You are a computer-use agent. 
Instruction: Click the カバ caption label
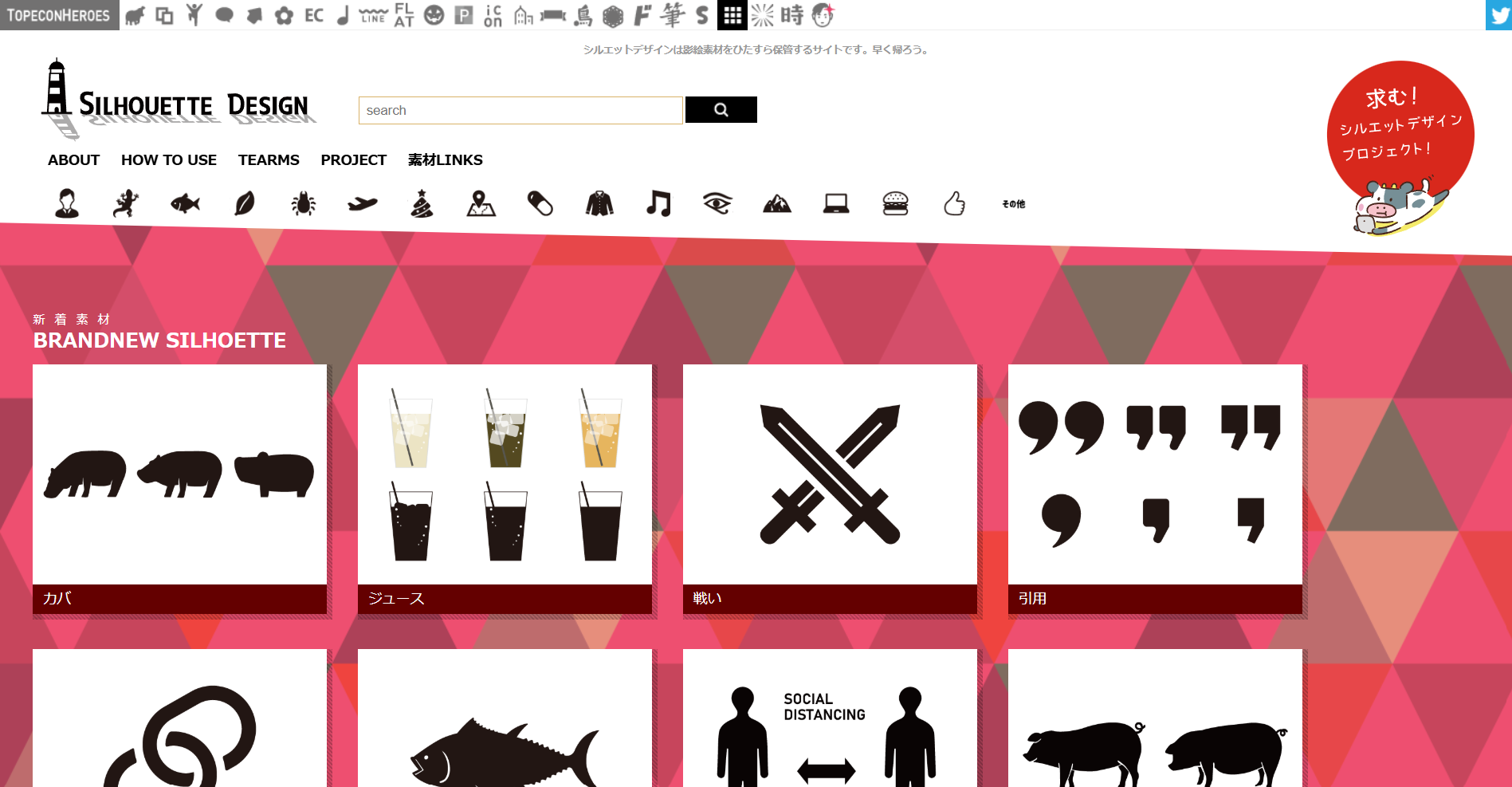pos(57,599)
